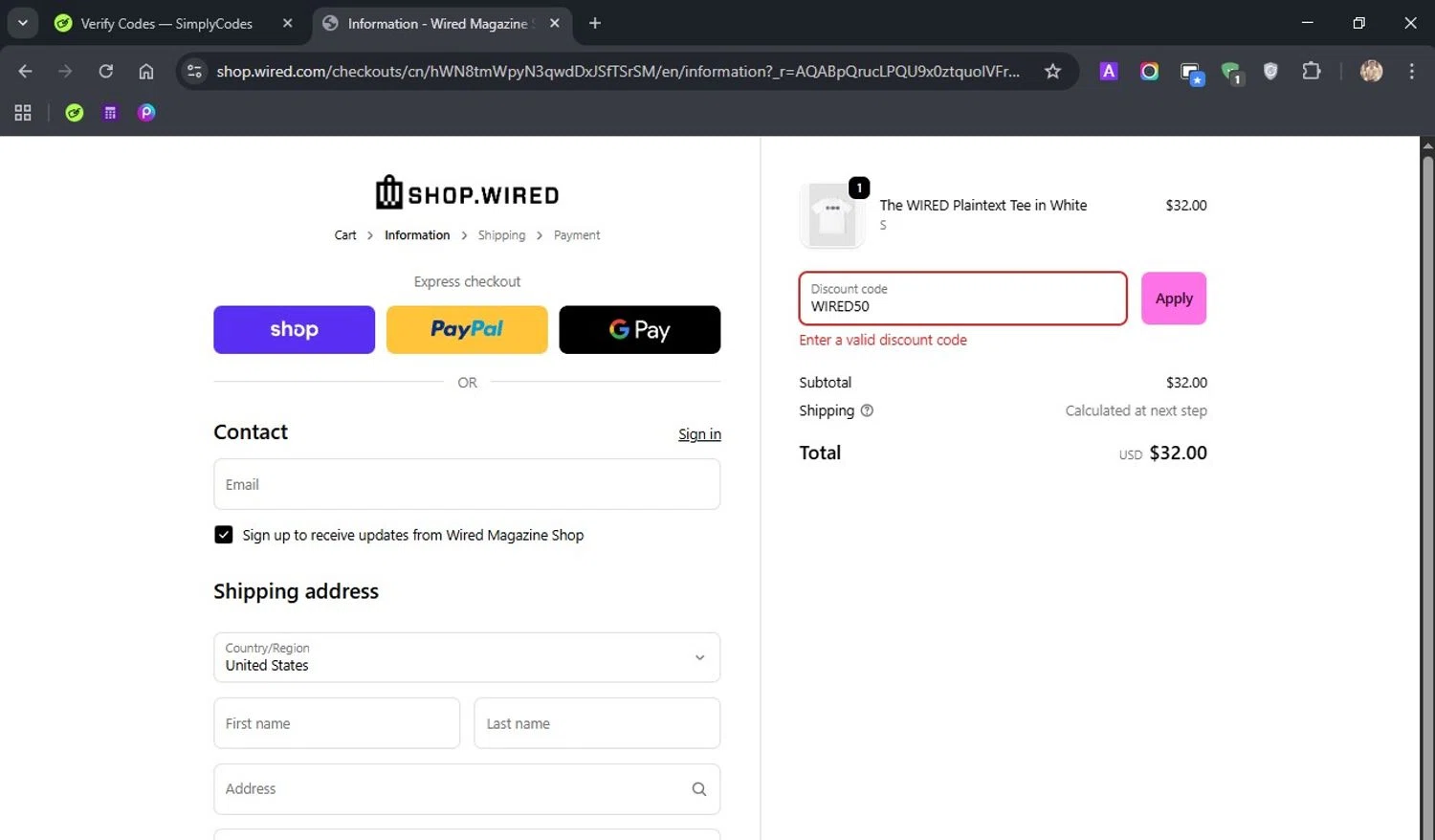Check out with PayPal
Viewport: 1435px width, 840px height.
[x=467, y=329]
